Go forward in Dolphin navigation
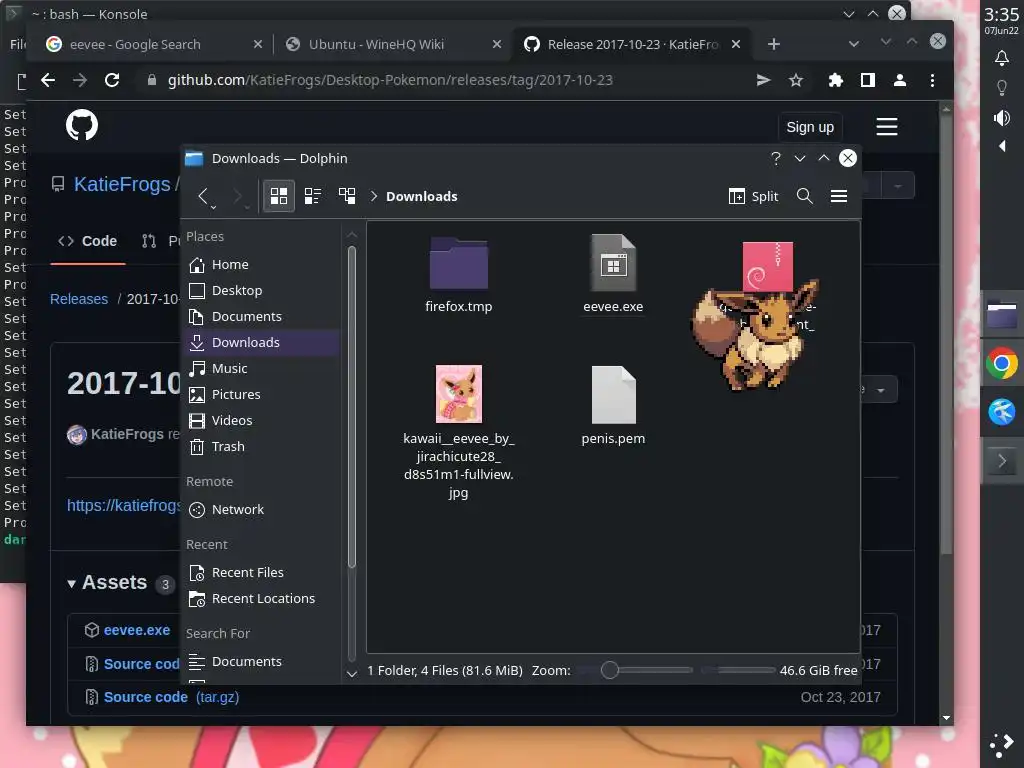The width and height of the screenshot is (1024, 768). pos(238,196)
